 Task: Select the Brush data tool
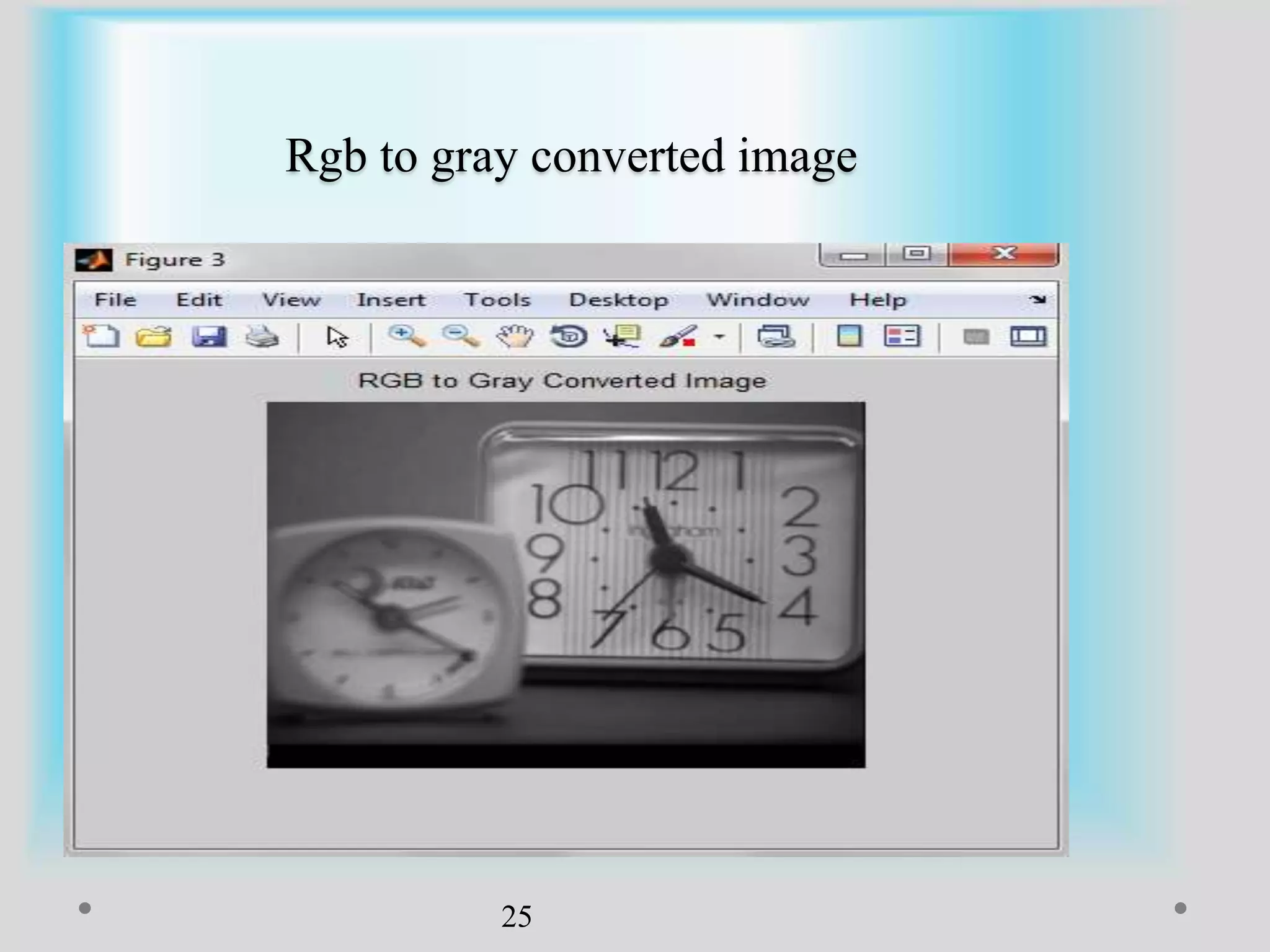(x=677, y=337)
